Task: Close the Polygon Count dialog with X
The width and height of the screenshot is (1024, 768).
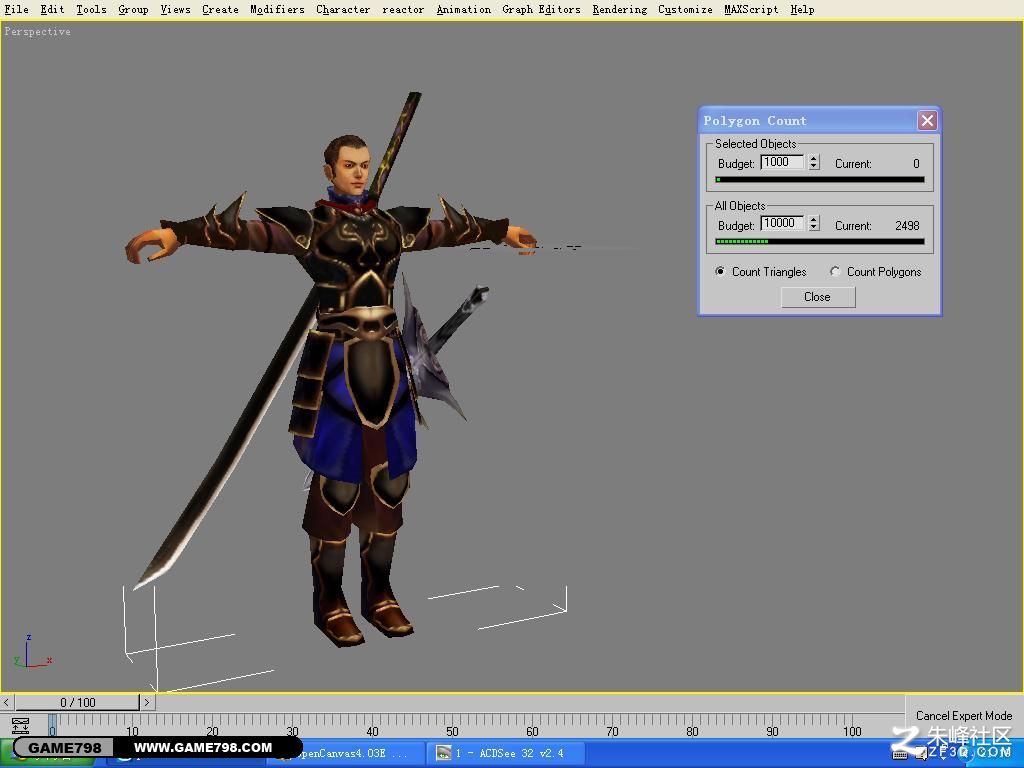Action: (927, 120)
